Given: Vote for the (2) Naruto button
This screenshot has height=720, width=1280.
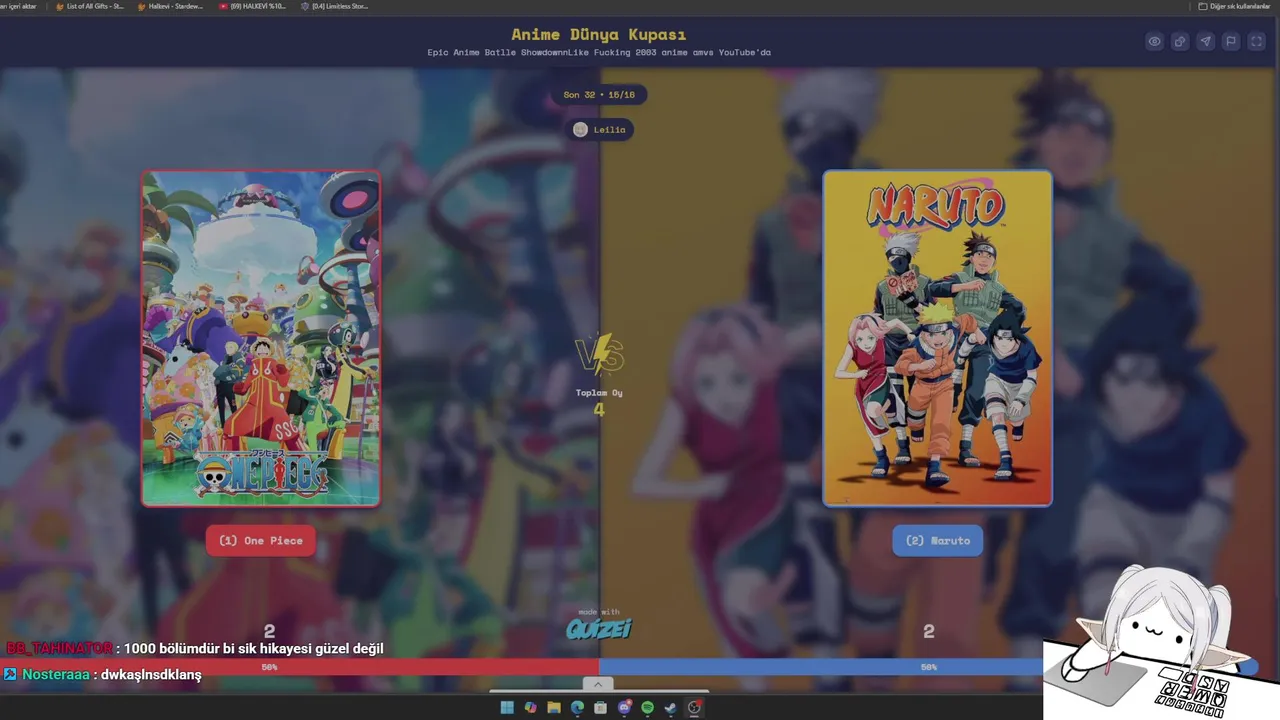Looking at the screenshot, I should pyautogui.click(x=938, y=541).
